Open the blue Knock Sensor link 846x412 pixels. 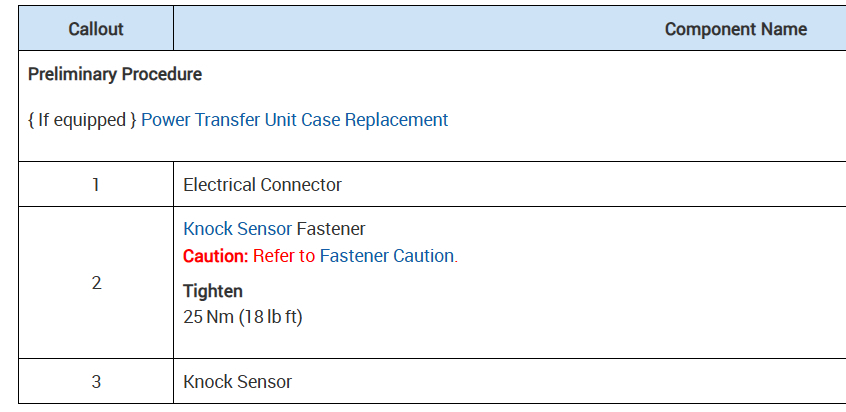(x=237, y=229)
